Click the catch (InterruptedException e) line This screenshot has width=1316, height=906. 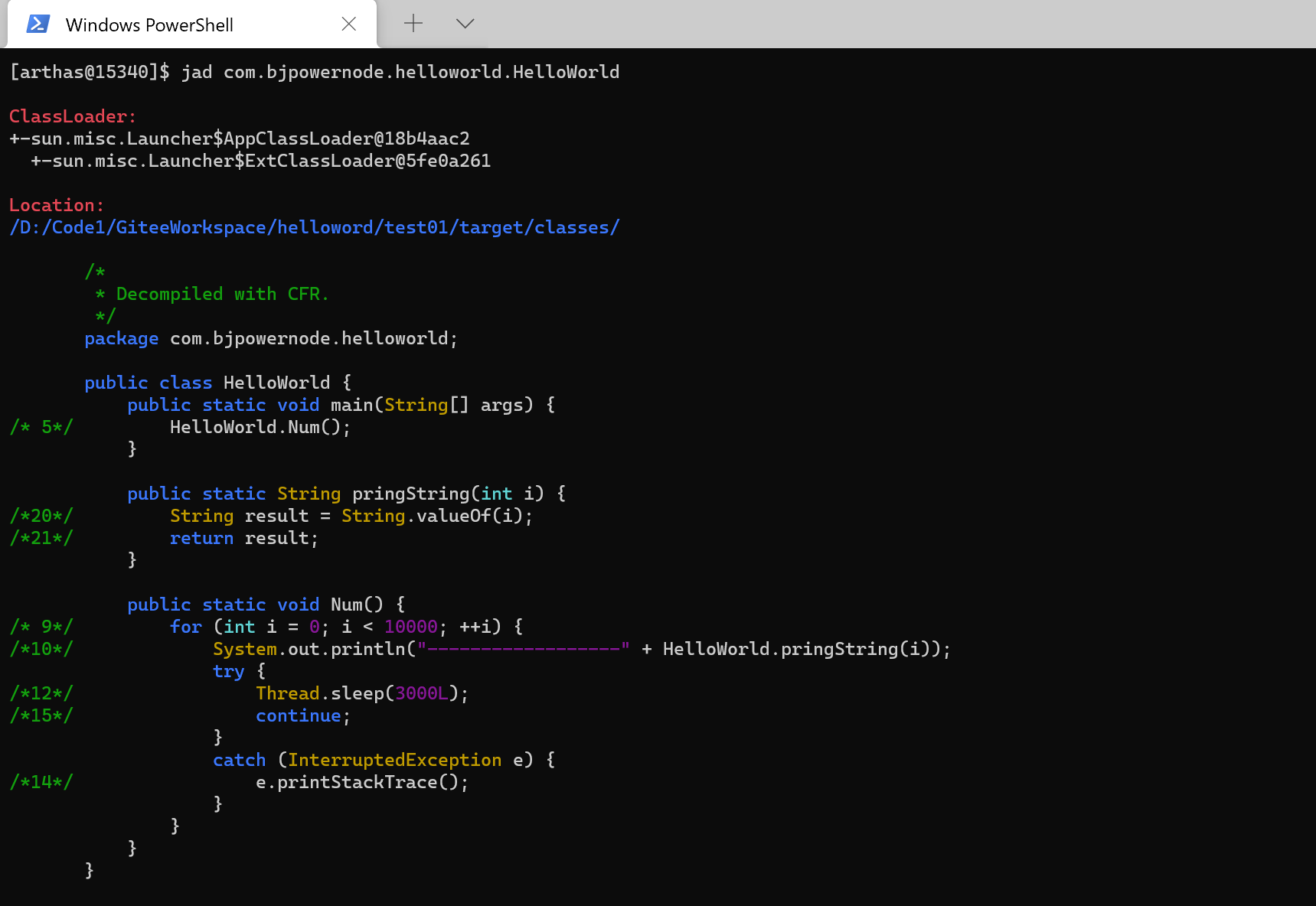pyautogui.click(x=384, y=760)
